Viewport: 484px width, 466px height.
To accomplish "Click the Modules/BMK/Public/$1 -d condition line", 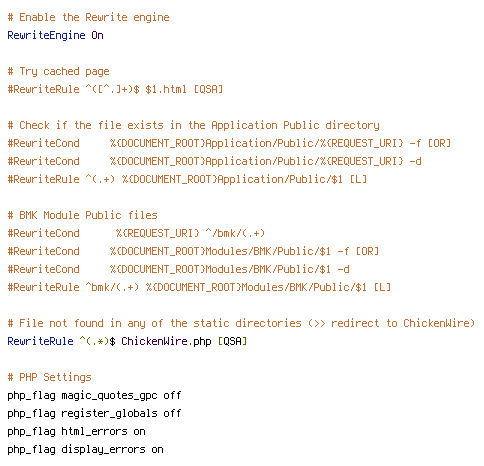I will pyautogui.click(x=178, y=269).
